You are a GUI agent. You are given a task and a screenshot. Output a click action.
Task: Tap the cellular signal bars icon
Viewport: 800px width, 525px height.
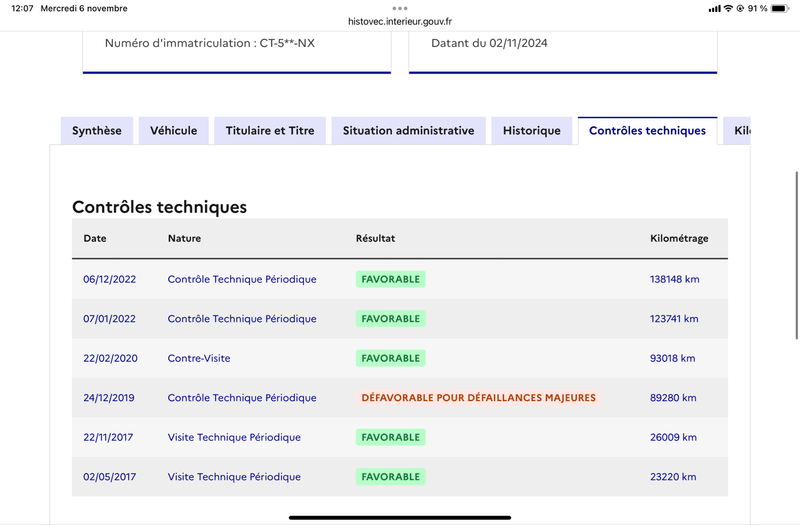pos(715,8)
